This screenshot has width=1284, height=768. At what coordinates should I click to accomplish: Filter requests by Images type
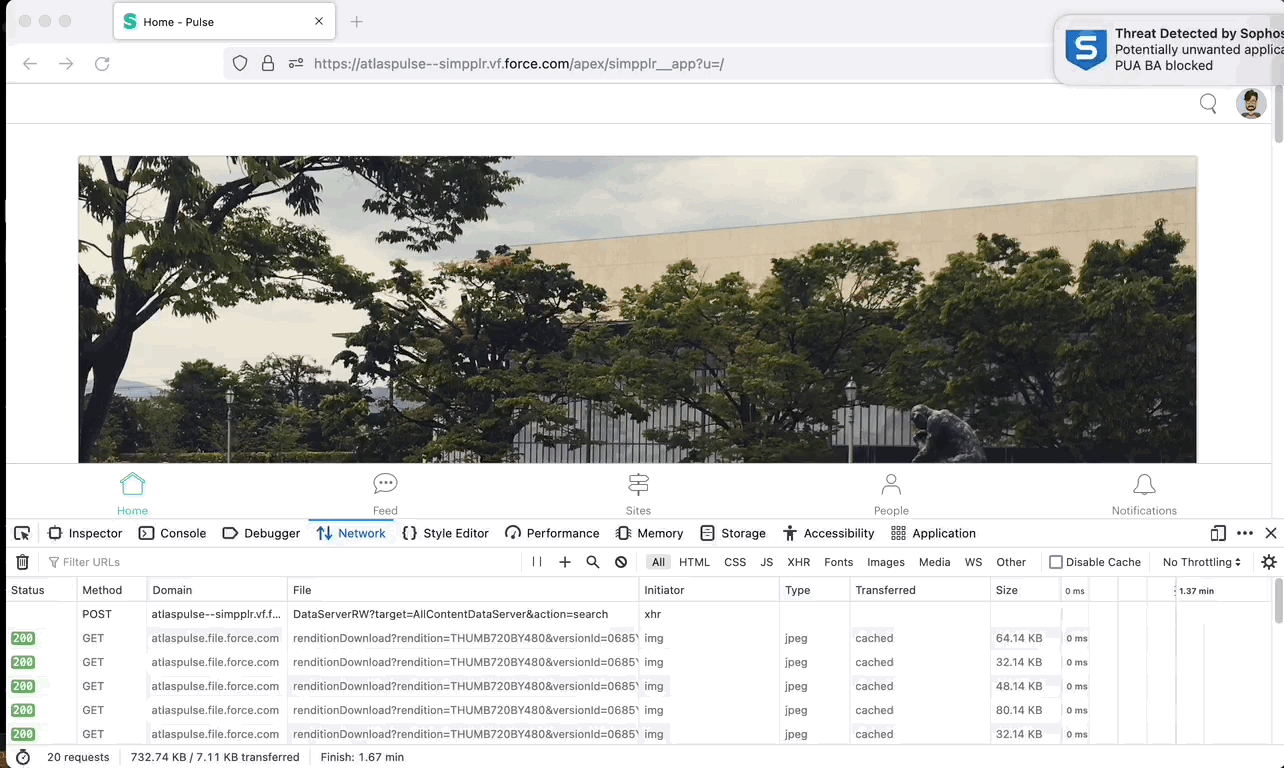[x=885, y=562]
